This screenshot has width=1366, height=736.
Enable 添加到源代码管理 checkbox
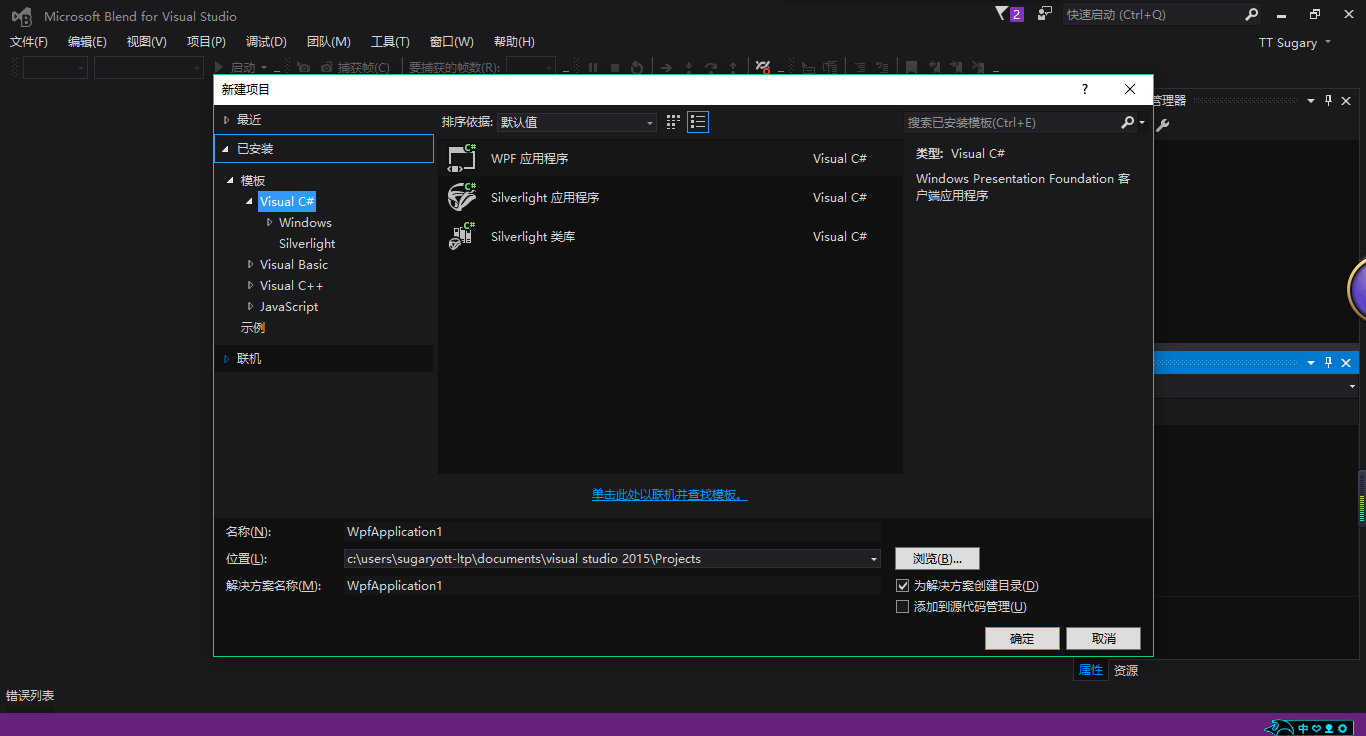coord(902,606)
